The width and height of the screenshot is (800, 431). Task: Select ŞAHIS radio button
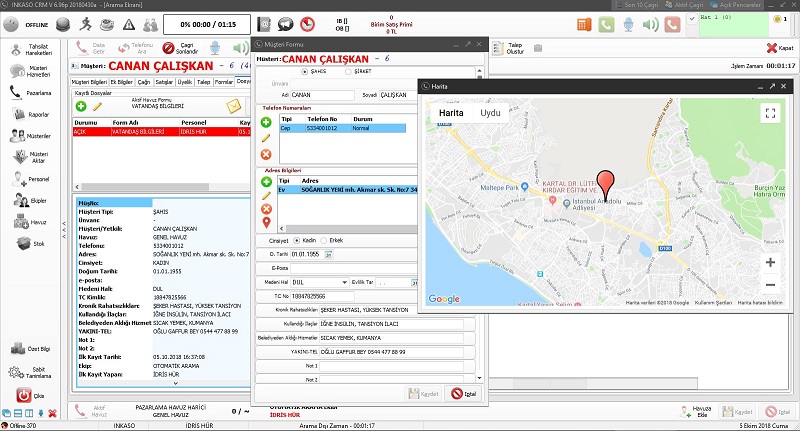click(305, 71)
